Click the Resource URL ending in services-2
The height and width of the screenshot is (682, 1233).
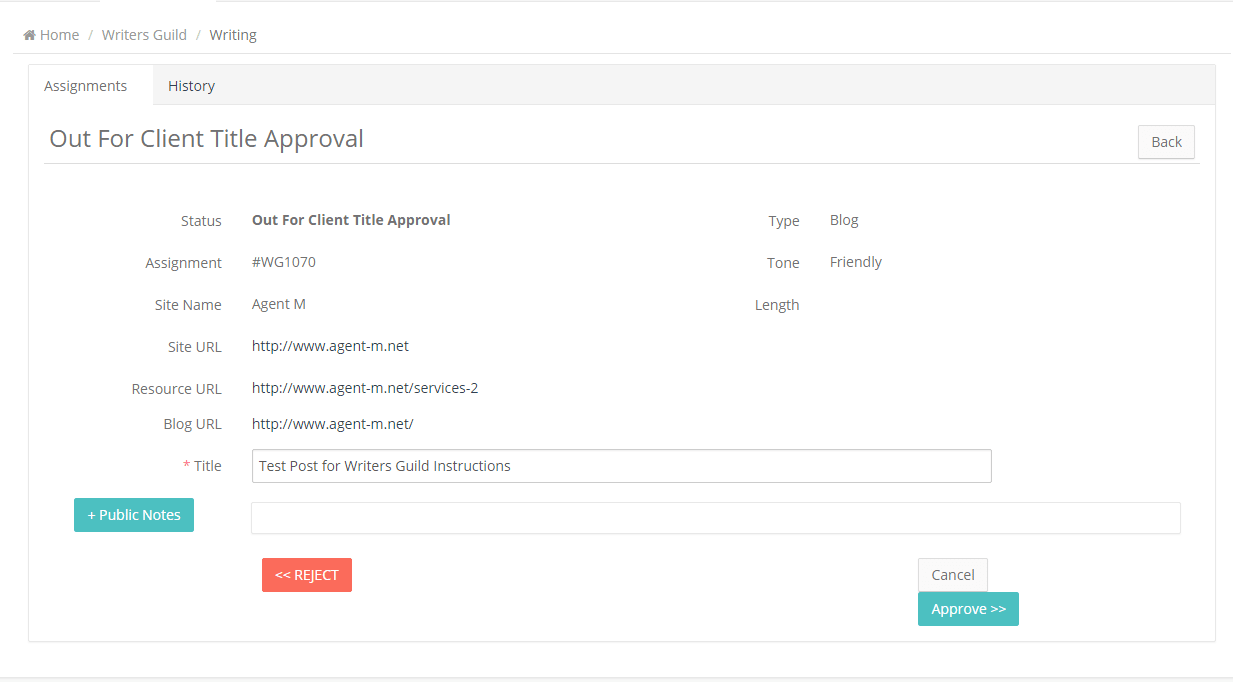[364, 388]
